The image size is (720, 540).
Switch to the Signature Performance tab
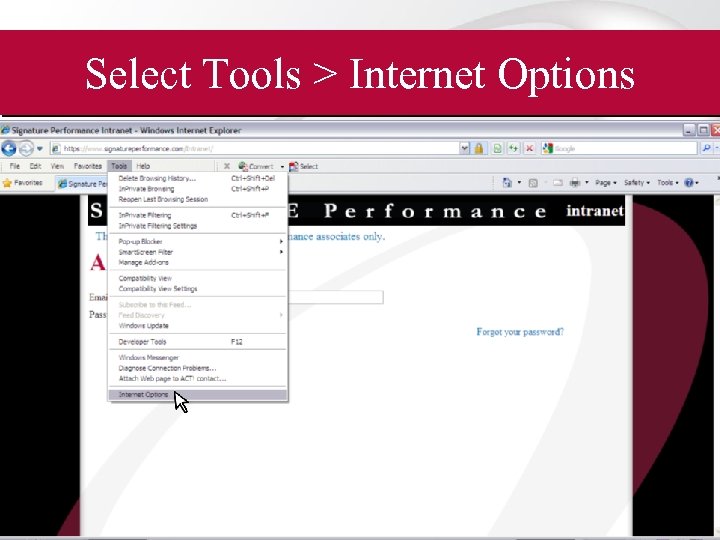tap(83, 184)
